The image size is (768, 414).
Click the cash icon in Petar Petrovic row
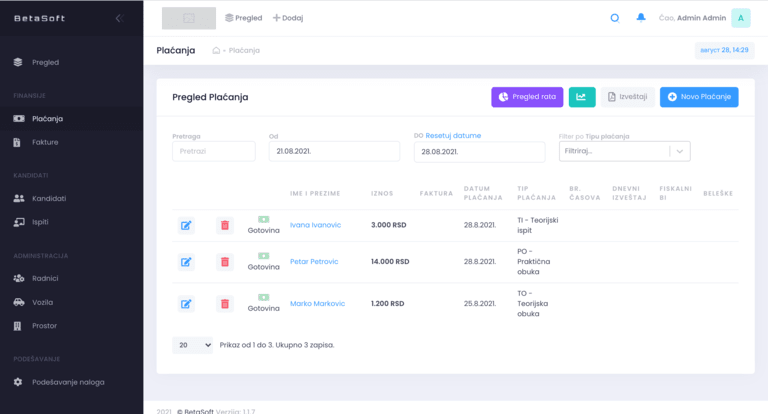click(264, 256)
